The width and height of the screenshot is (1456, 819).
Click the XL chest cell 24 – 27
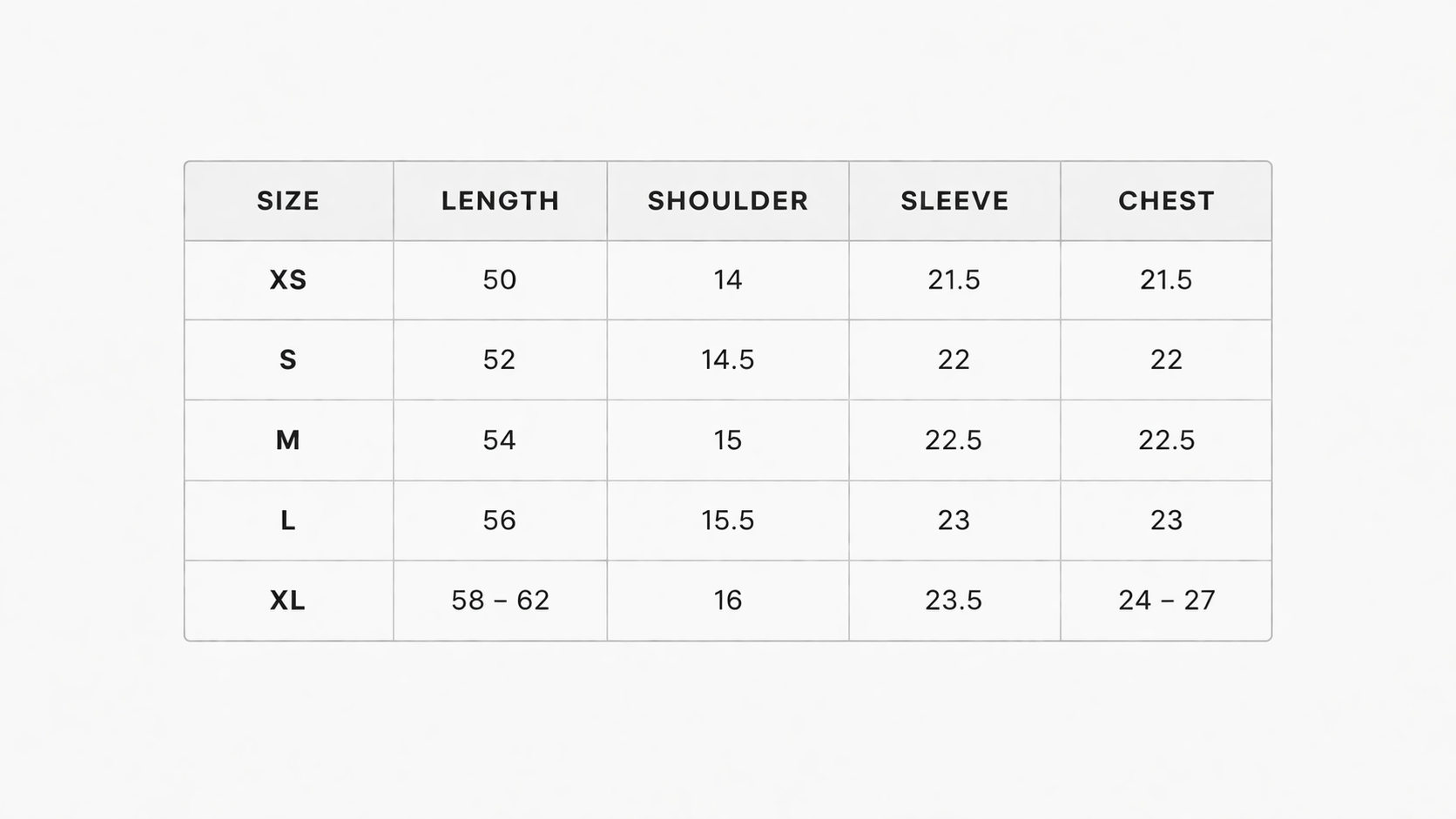1166,601
